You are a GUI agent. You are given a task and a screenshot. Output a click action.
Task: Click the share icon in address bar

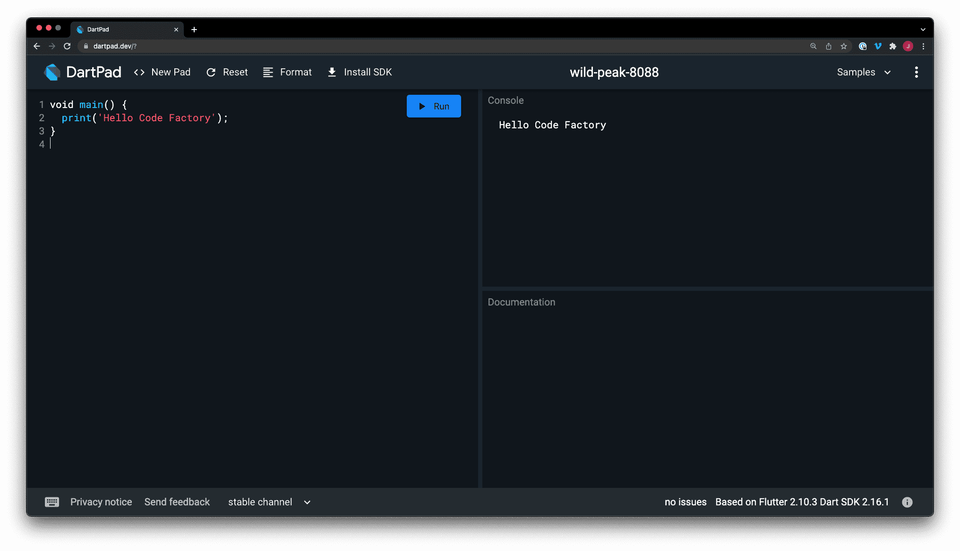pyautogui.click(x=828, y=46)
